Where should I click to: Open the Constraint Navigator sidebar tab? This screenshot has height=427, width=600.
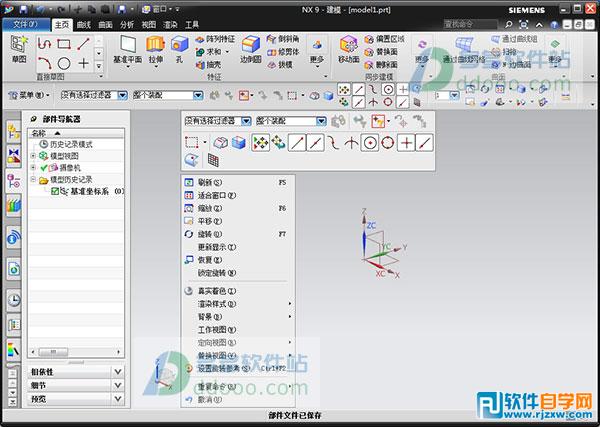(14, 156)
